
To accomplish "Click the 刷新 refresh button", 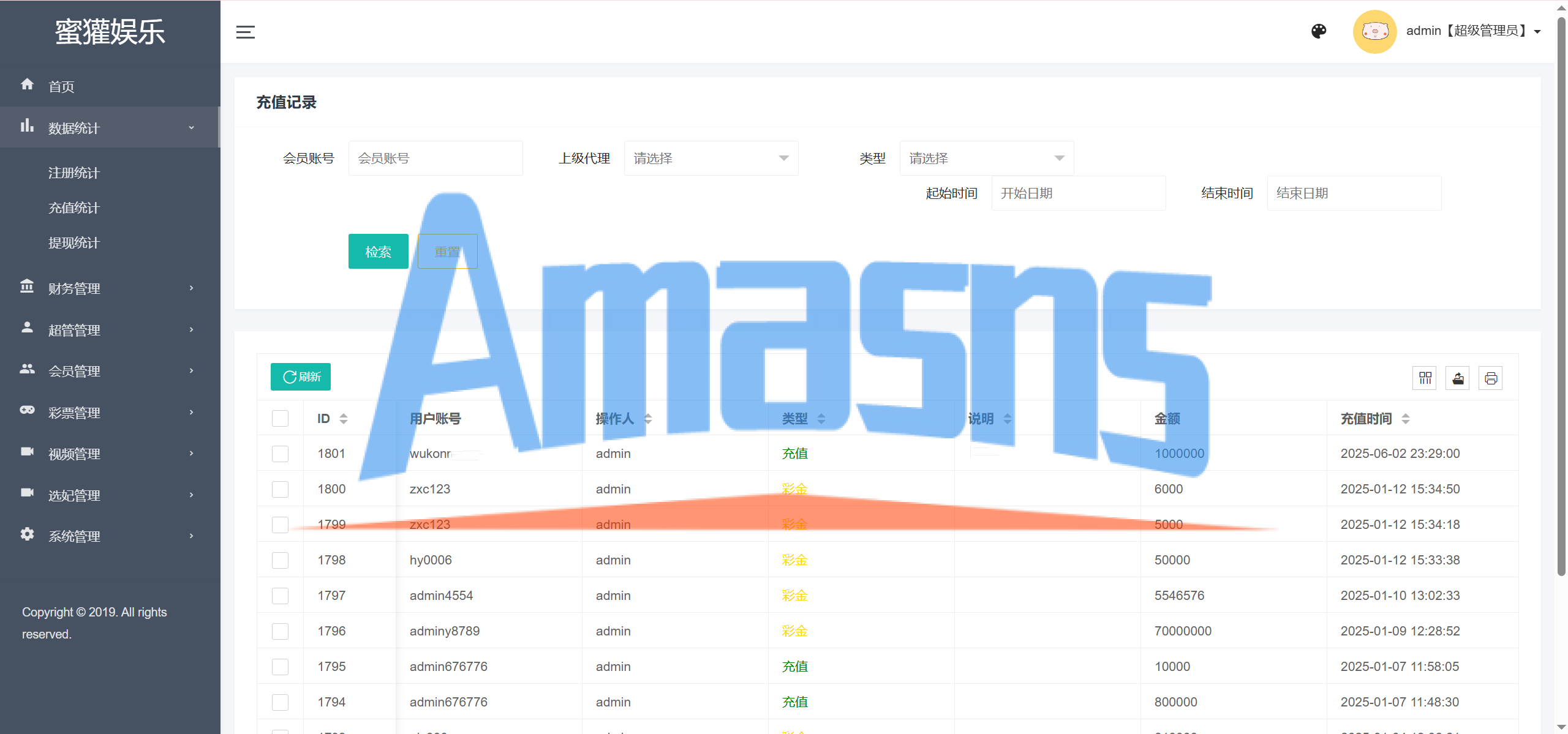I will tap(301, 377).
